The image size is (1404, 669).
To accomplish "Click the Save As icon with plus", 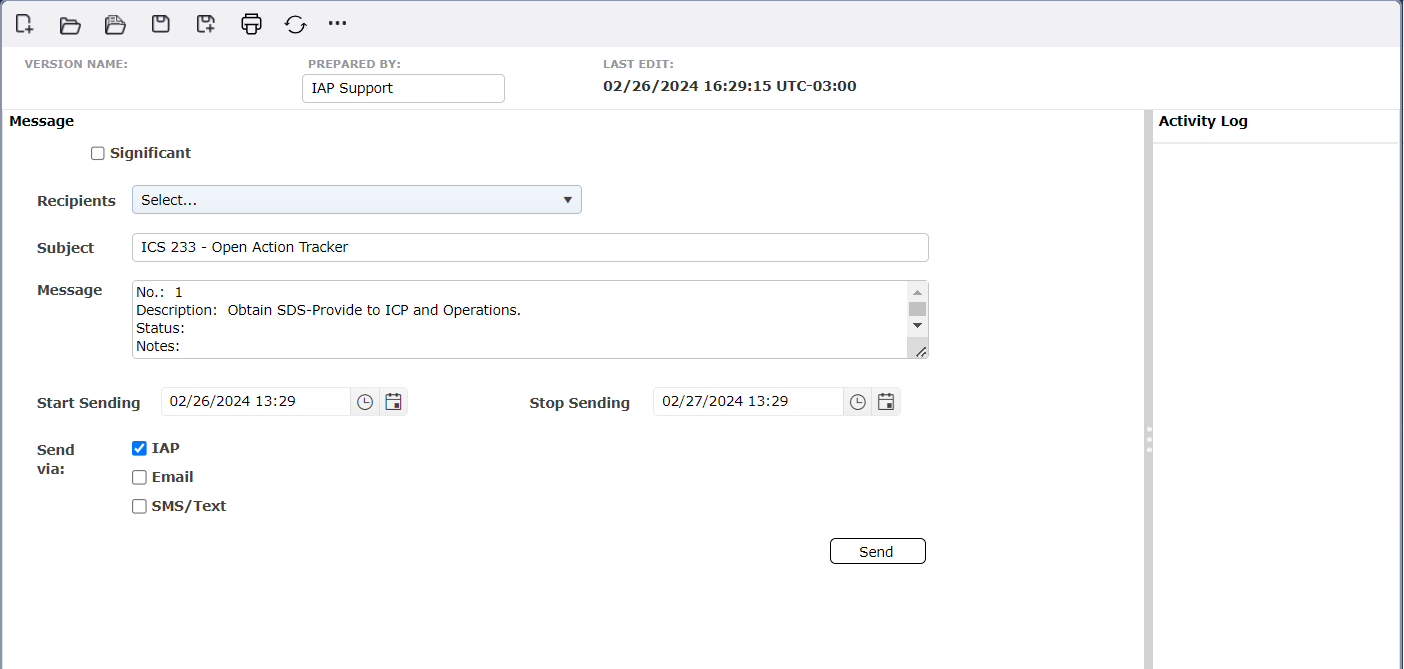I will [x=206, y=24].
